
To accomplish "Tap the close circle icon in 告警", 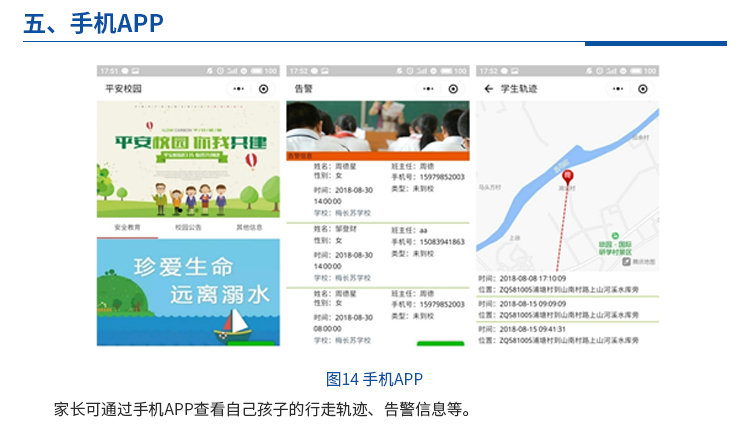I will (x=453, y=88).
